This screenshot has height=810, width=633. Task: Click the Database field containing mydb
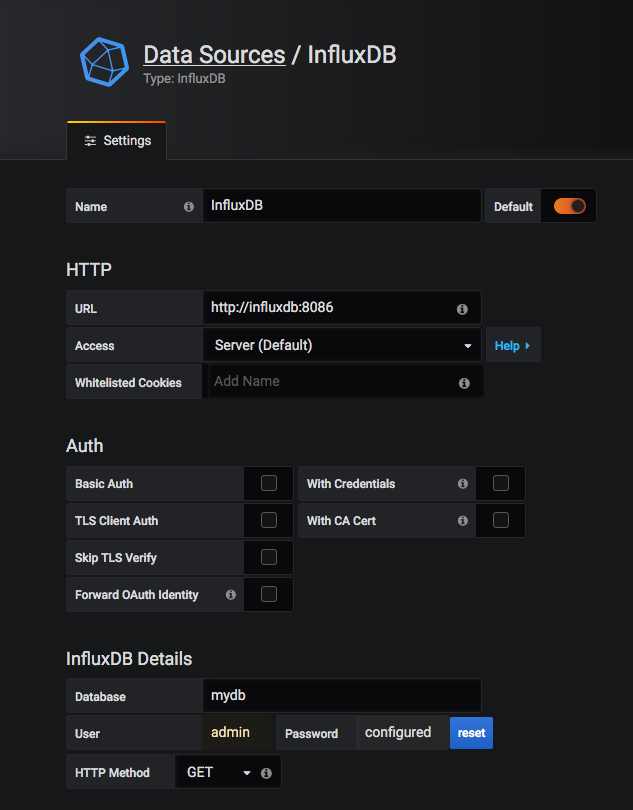[342, 696]
